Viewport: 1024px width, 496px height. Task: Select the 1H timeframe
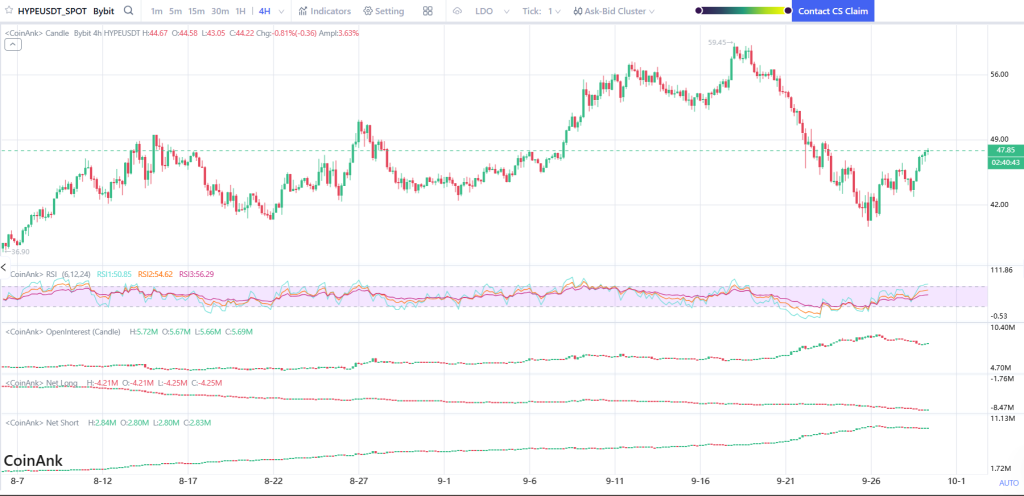tap(241, 11)
